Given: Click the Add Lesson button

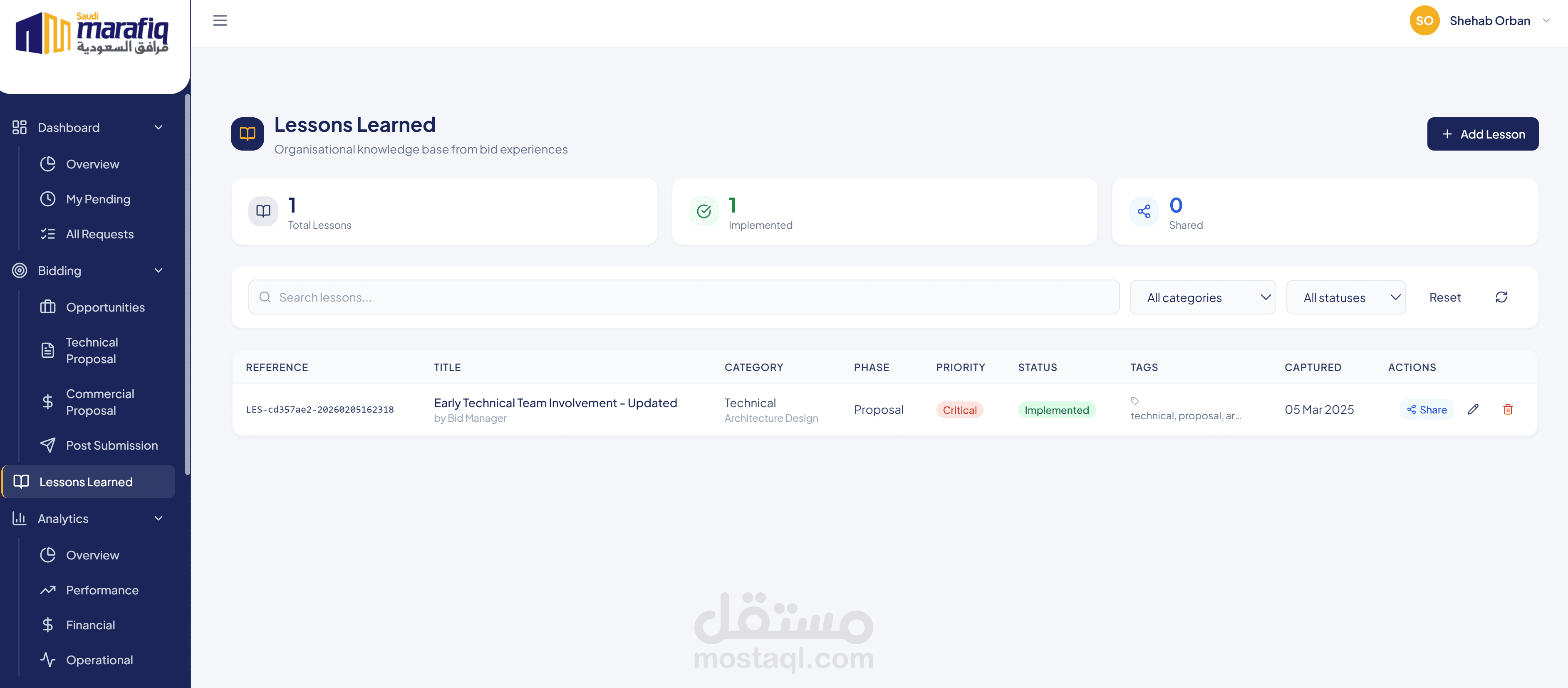Looking at the screenshot, I should (x=1482, y=134).
